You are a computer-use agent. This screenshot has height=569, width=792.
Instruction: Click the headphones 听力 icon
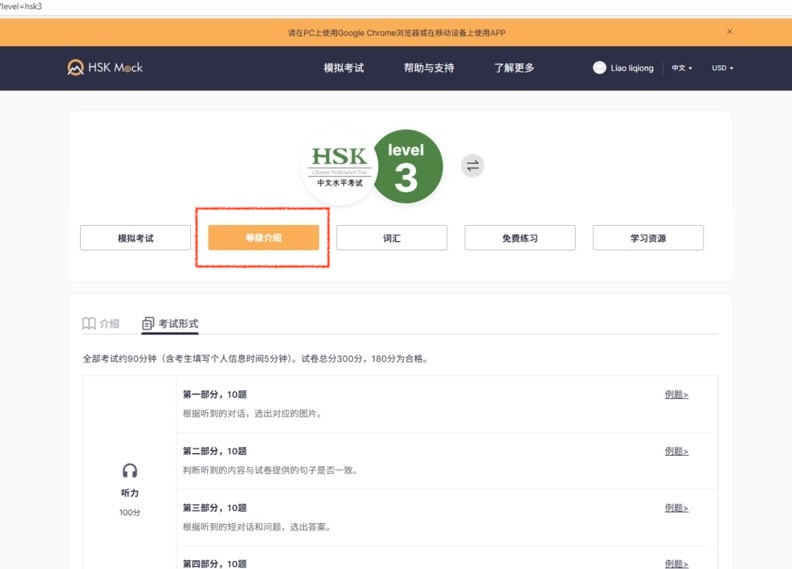pyautogui.click(x=130, y=471)
